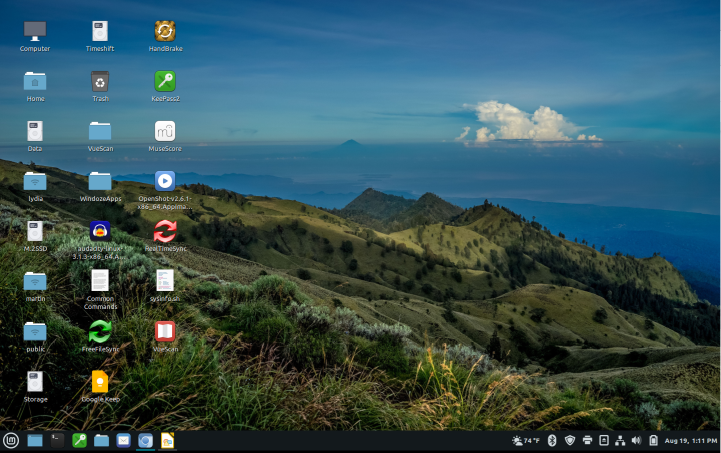721x453 pixels.
Task: Launch KeePass2 from the desktop
Action: (165, 81)
